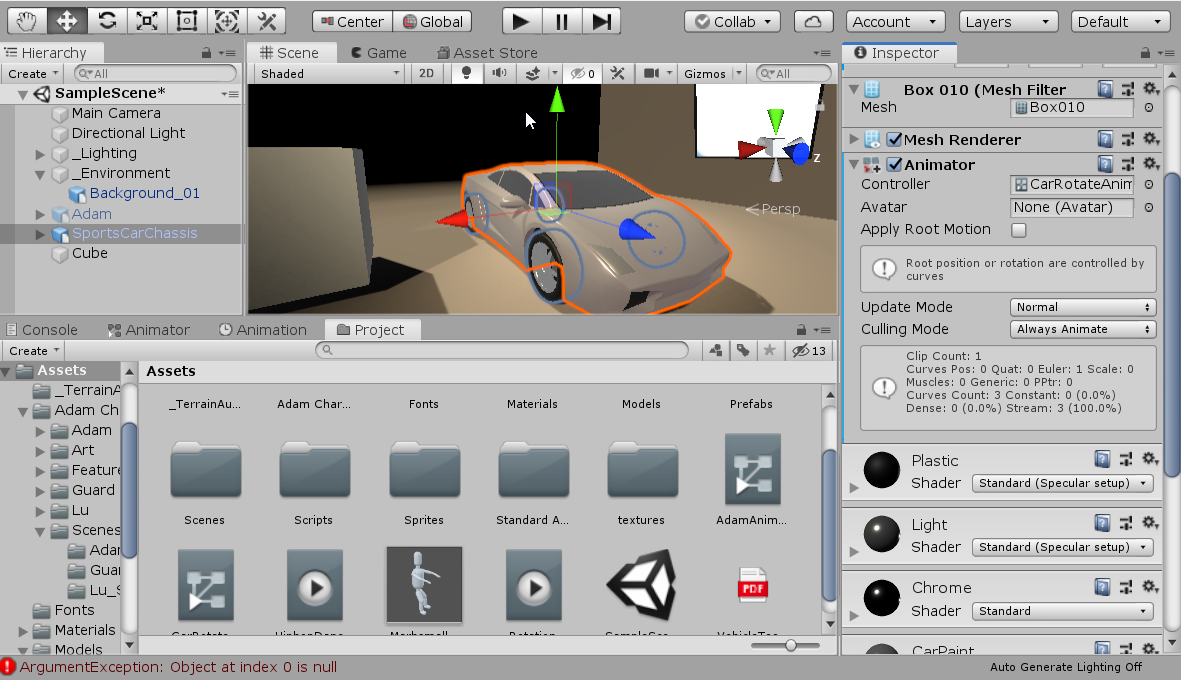Select the Hand tool in toolbar
1181x680 pixels.
point(27,21)
